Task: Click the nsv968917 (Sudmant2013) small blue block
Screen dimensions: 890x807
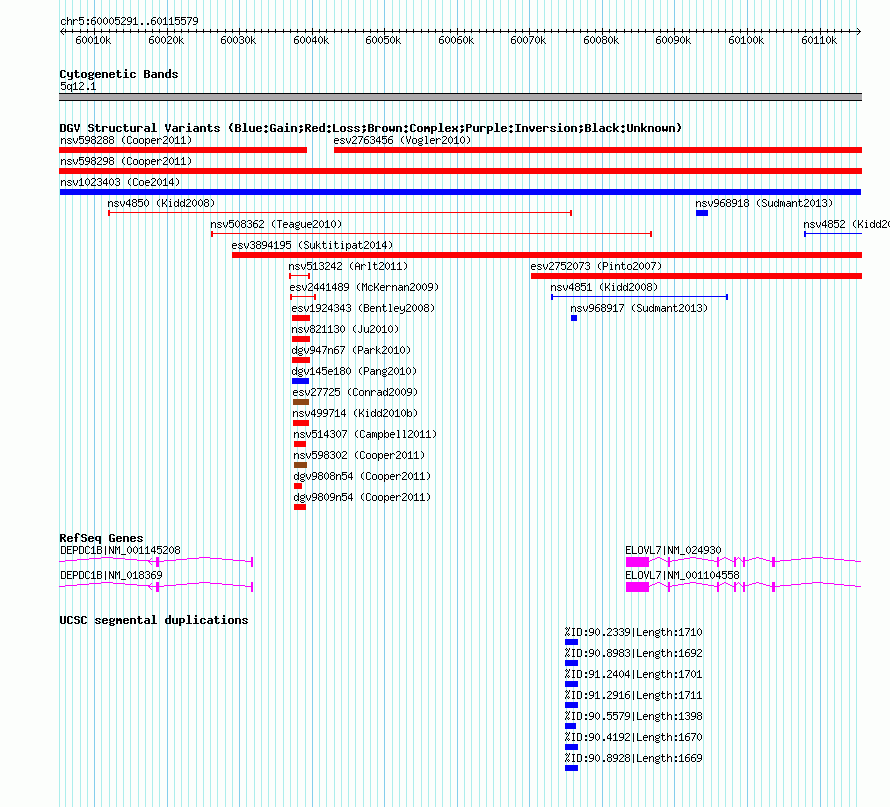Action: (x=574, y=318)
